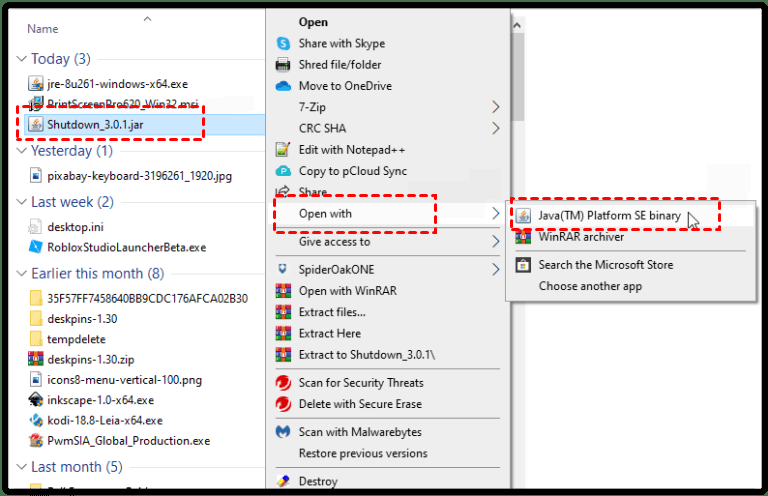Expand the 7-Zip submenu arrow
This screenshot has height=496, width=768.
tap(495, 107)
